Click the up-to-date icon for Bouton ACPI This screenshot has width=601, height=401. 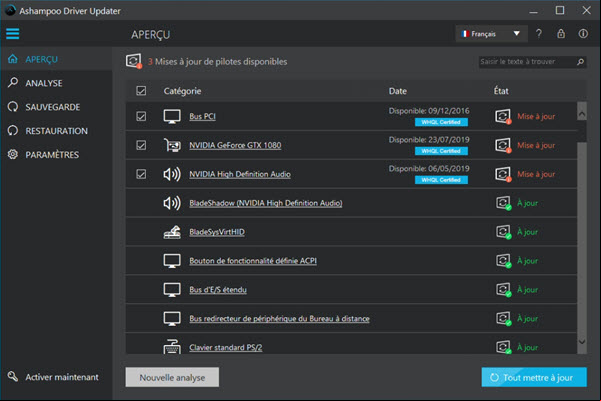point(504,261)
